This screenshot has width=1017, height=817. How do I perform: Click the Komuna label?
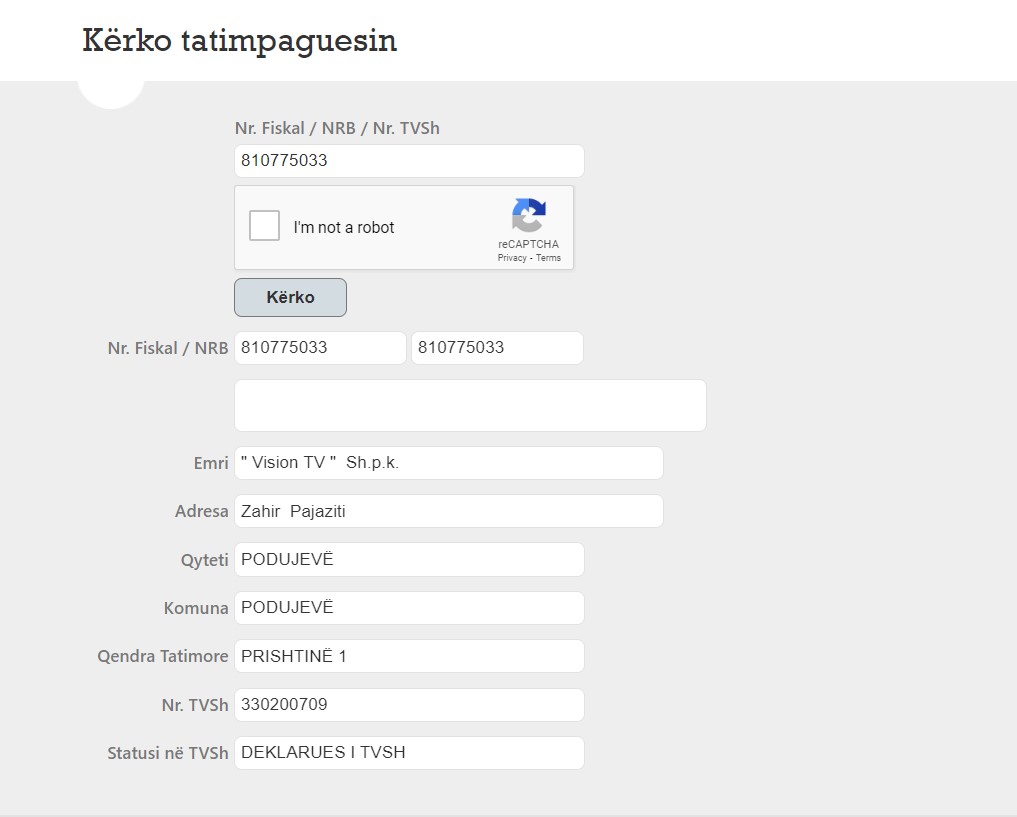(x=196, y=608)
